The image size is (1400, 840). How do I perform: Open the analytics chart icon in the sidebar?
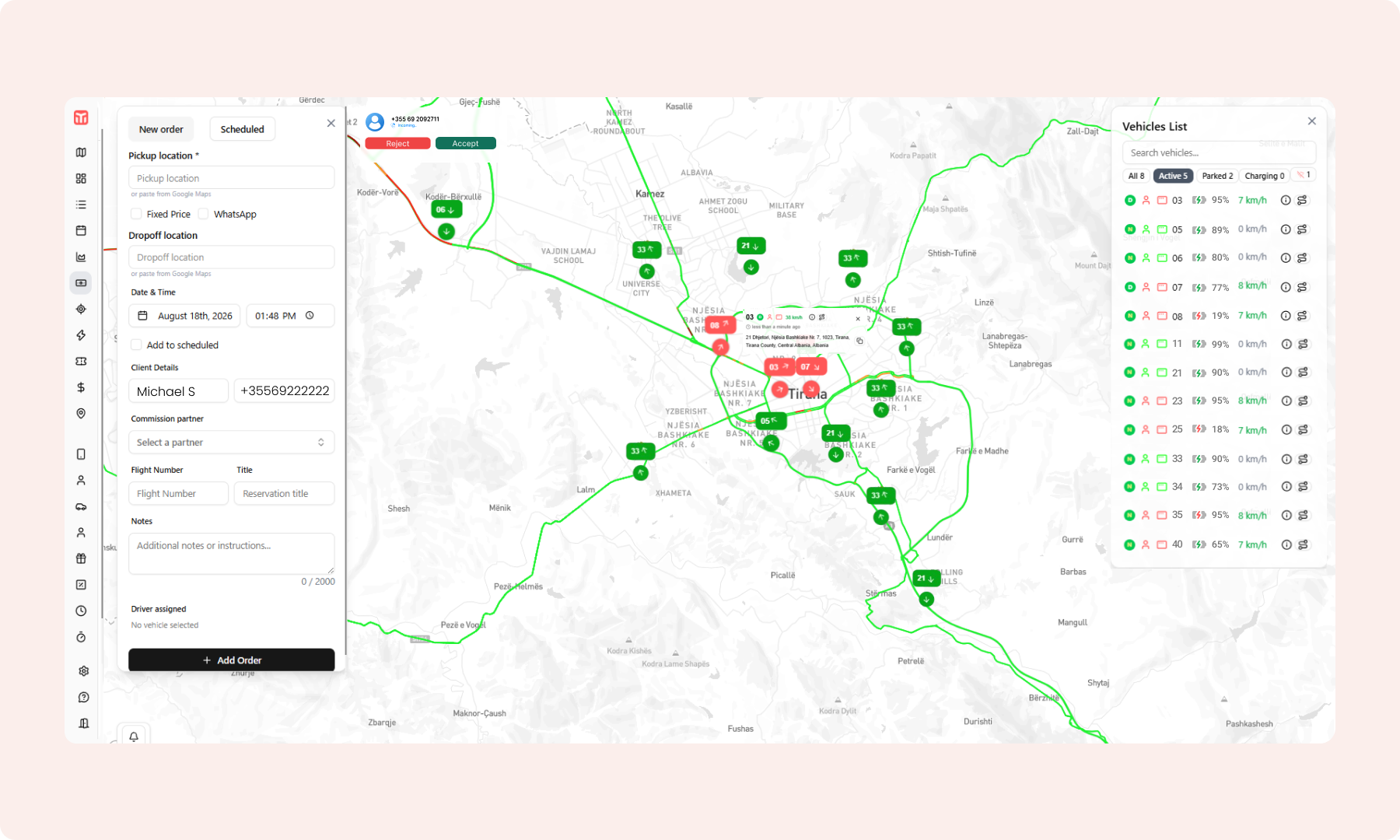(x=81, y=257)
